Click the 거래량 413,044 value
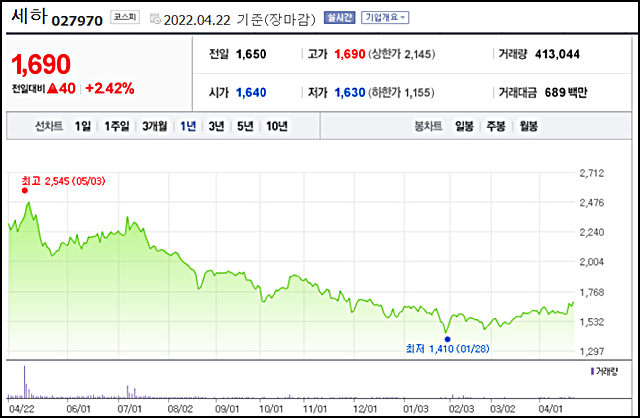 click(x=557, y=54)
